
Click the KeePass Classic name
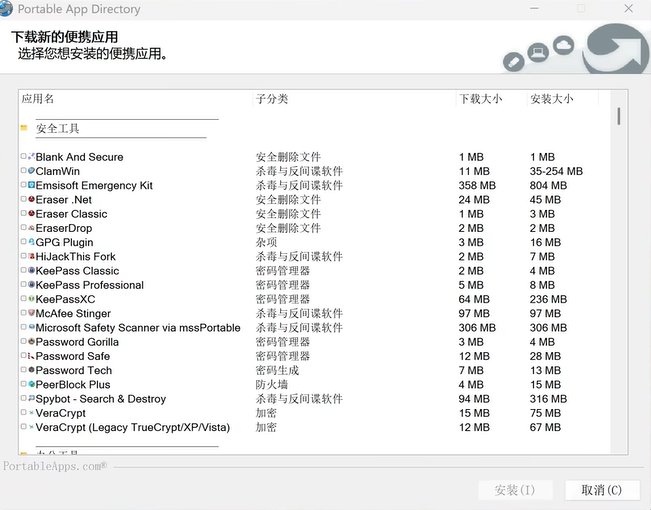pyautogui.click(x=77, y=271)
